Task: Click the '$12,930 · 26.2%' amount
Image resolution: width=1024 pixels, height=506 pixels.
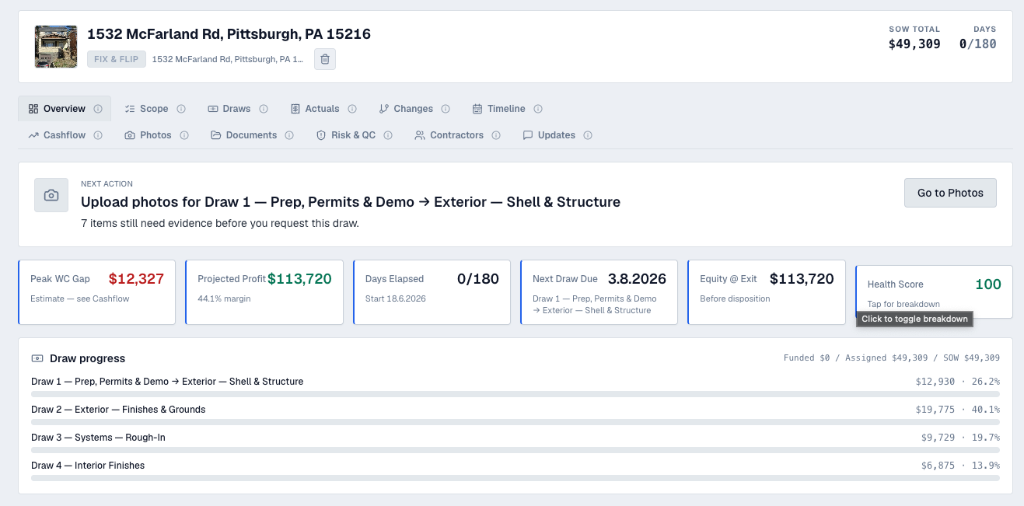Action: 957,382
